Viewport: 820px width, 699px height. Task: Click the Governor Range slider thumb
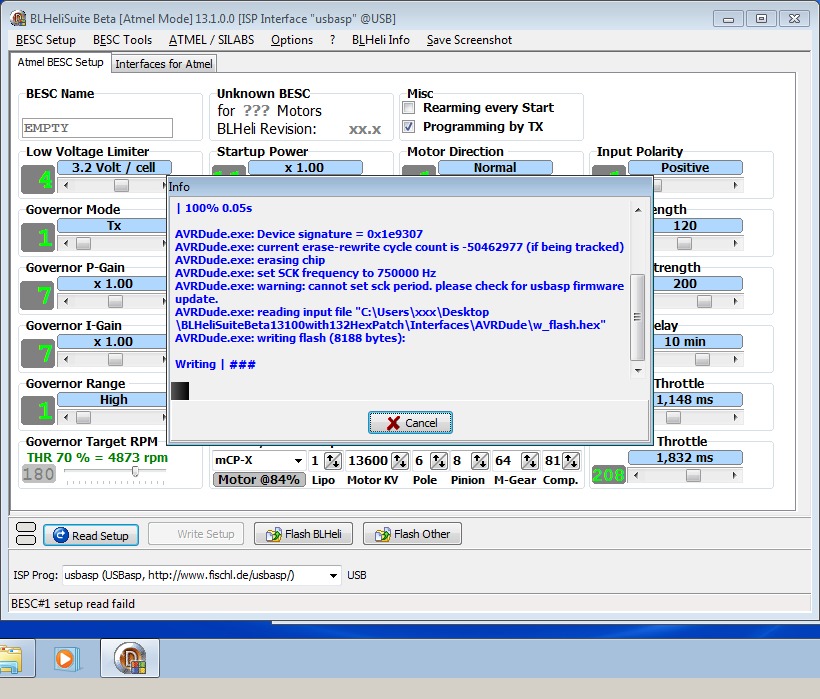pyautogui.click(x=83, y=417)
